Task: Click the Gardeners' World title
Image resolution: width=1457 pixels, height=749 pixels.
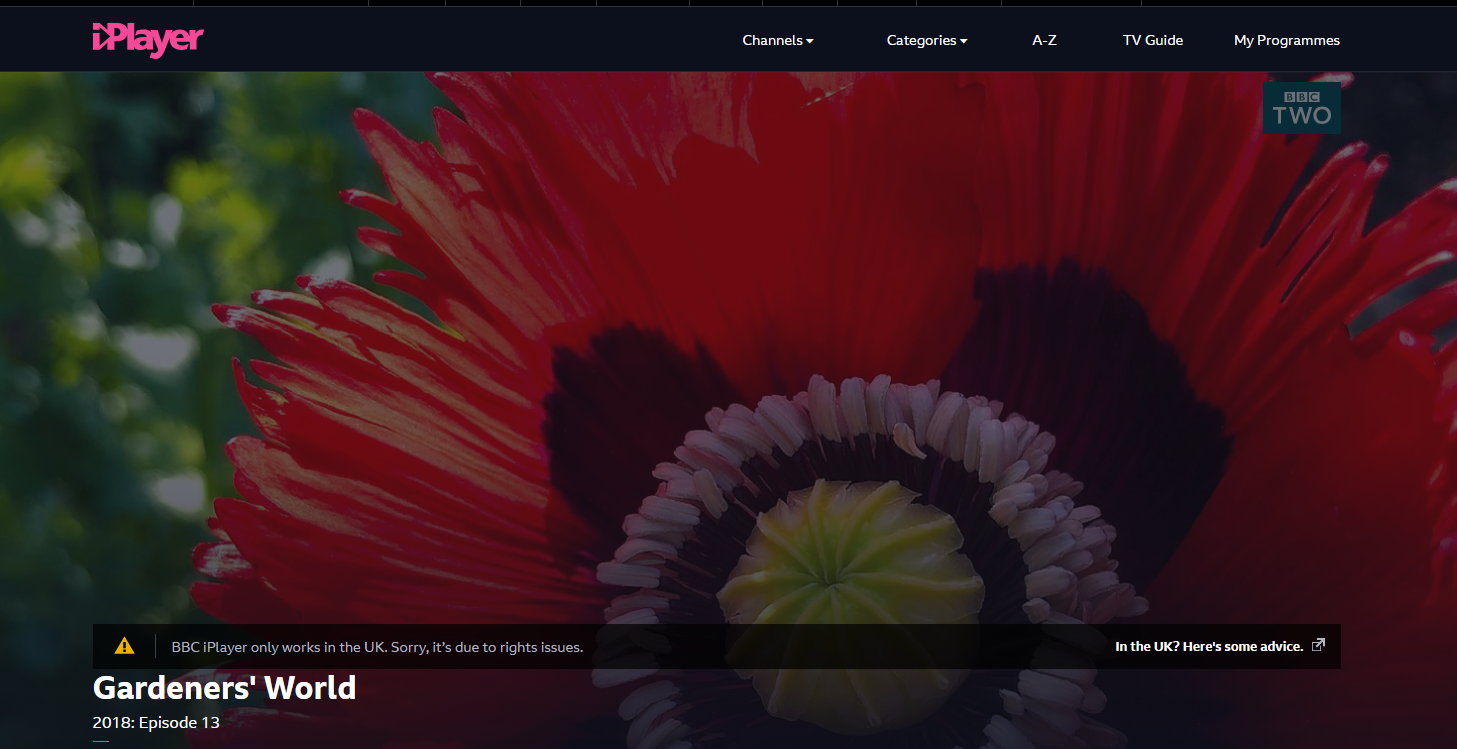Action: (x=224, y=688)
